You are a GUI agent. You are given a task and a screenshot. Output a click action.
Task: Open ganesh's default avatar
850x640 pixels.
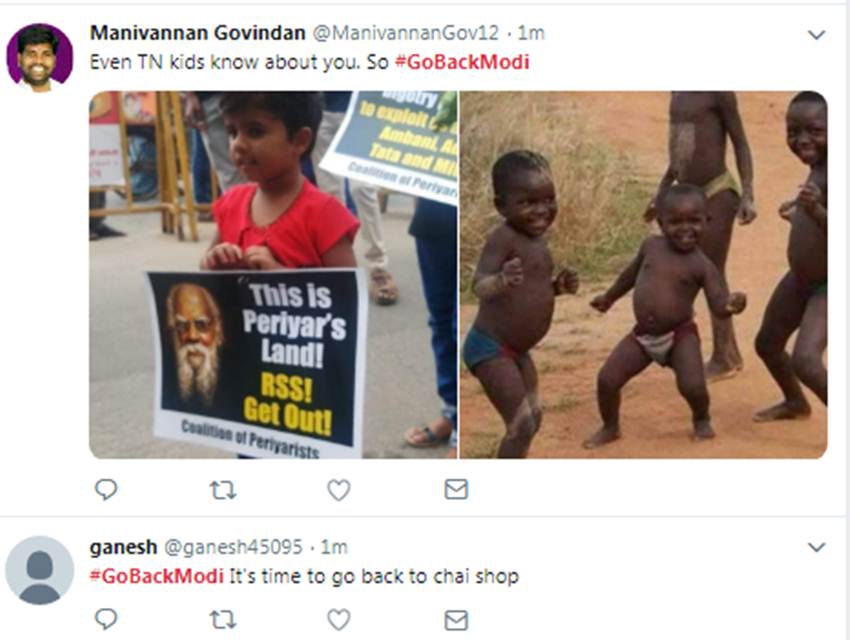pyautogui.click(x=40, y=570)
